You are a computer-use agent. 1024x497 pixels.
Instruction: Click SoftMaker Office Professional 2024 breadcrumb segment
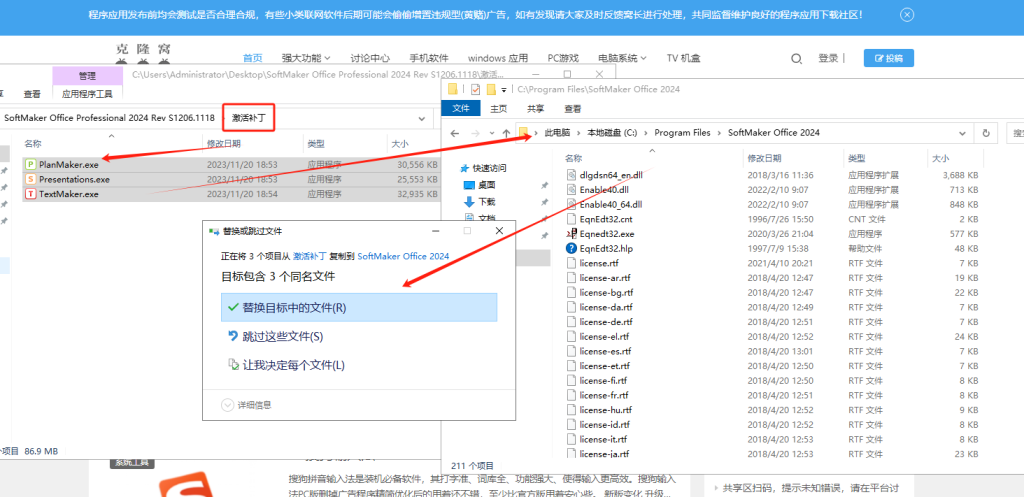(x=109, y=118)
